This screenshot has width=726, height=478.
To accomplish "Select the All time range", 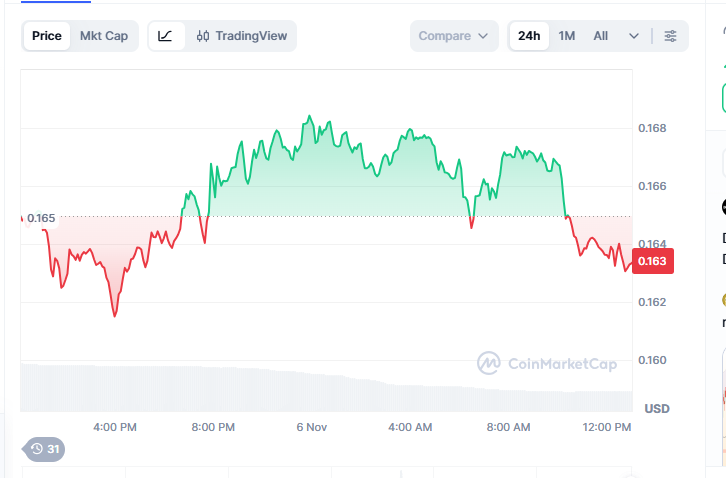I will tap(600, 36).
